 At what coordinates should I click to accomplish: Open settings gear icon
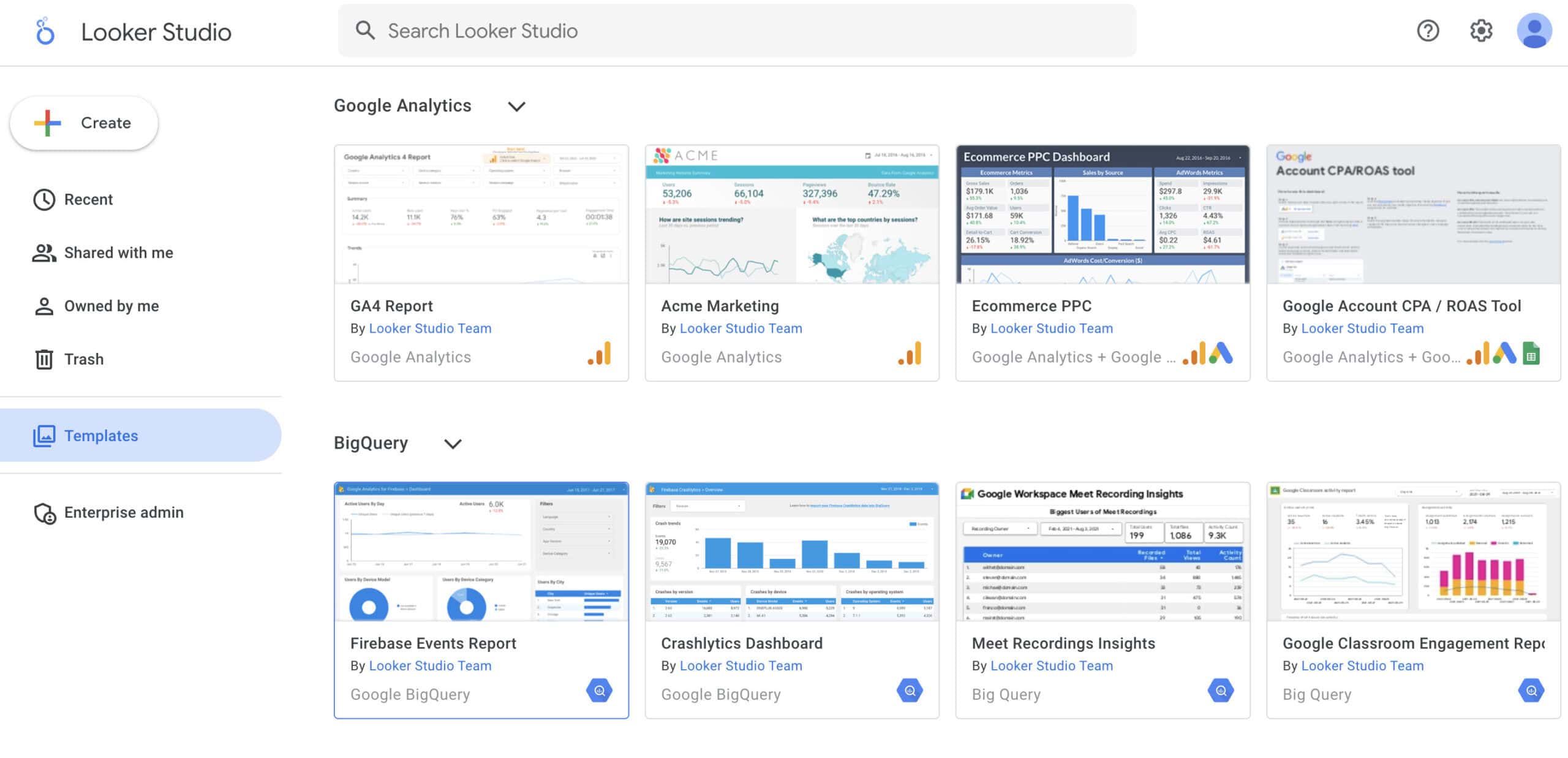point(1481,31)
